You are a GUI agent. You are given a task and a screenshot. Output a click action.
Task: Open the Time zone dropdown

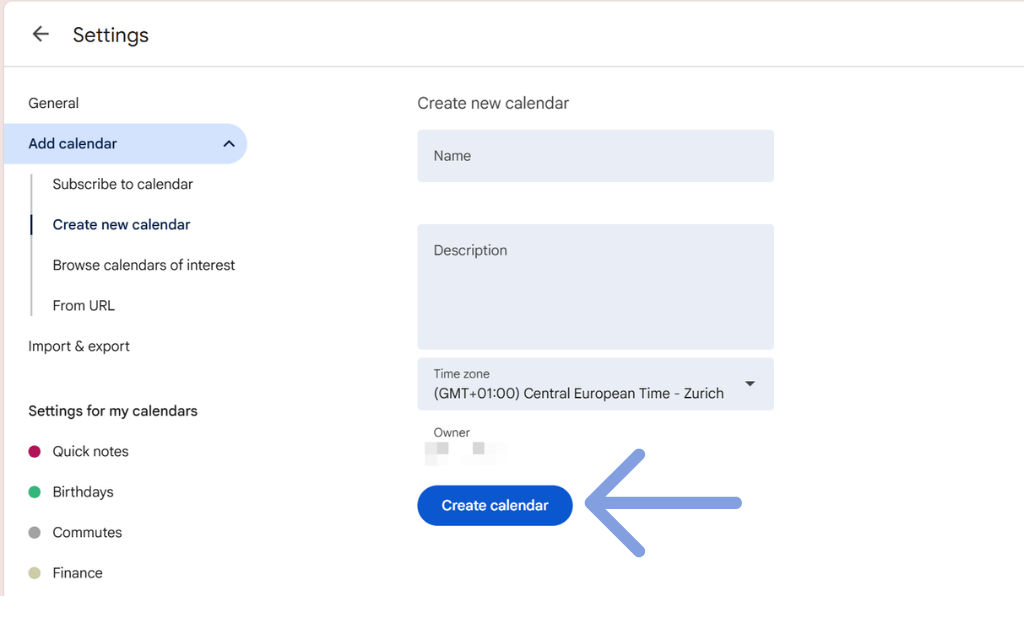pos(595,384)
